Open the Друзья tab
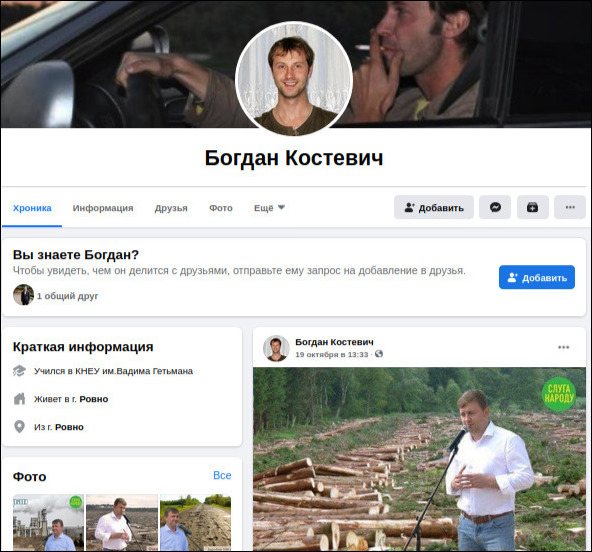The width and height of the screenshot is (592, 552). click(171, 208)
